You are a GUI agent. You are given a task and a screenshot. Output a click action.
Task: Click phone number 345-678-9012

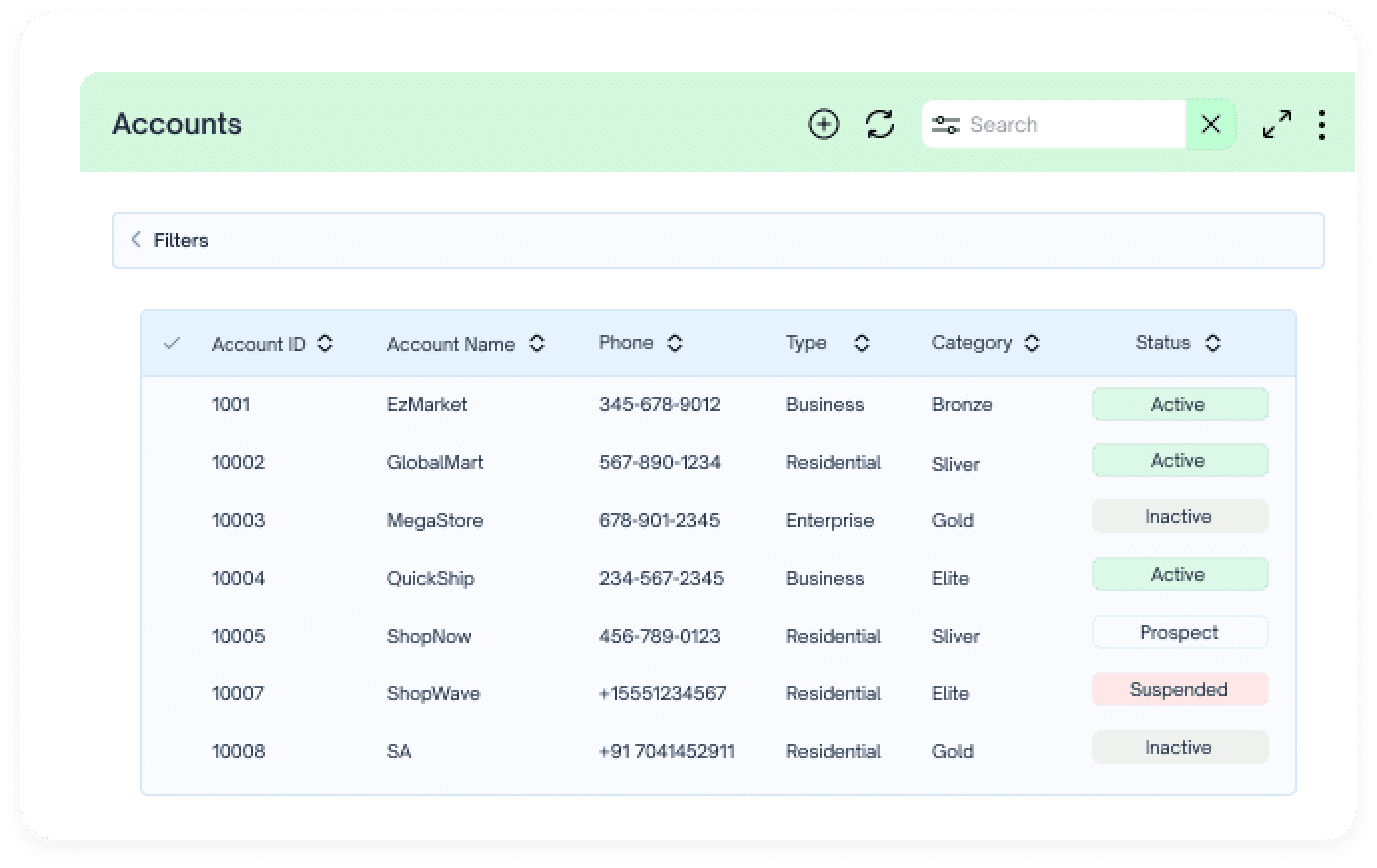pos(660,404)
